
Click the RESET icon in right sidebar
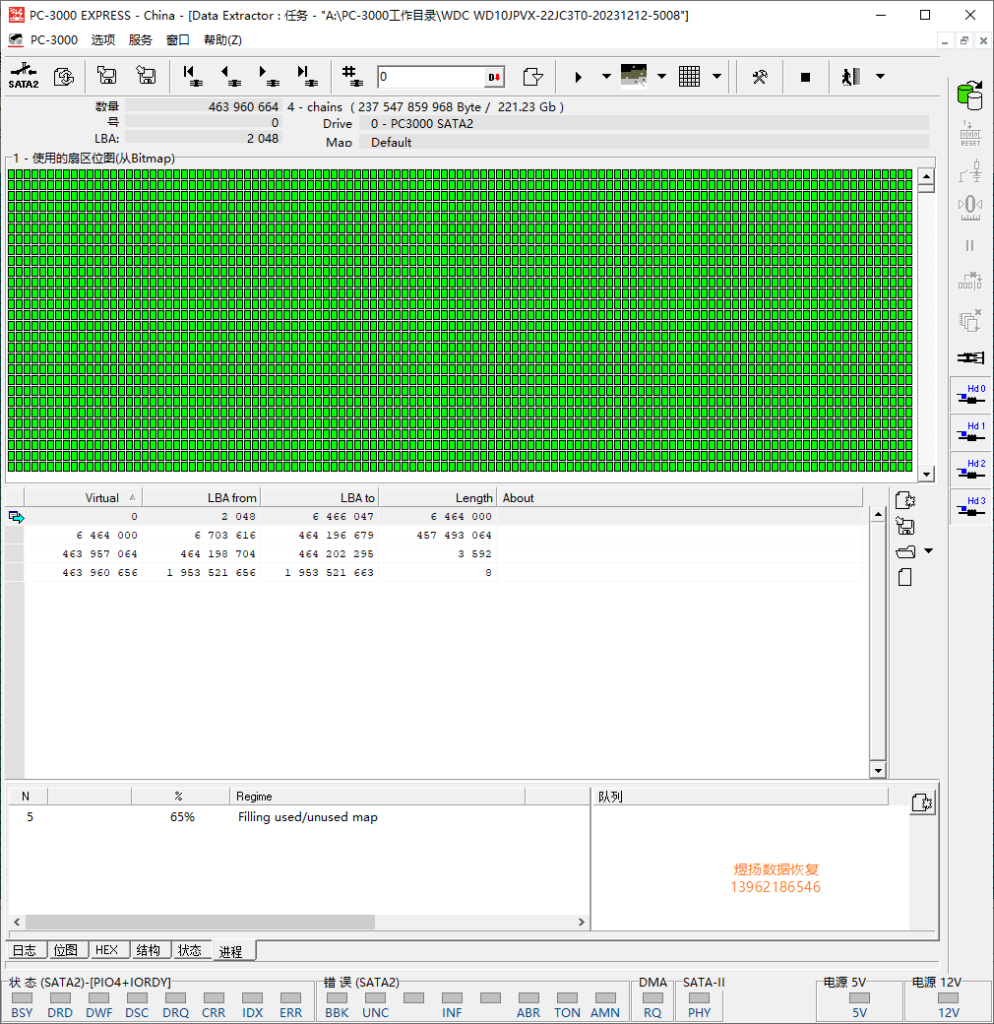(970, 134)
